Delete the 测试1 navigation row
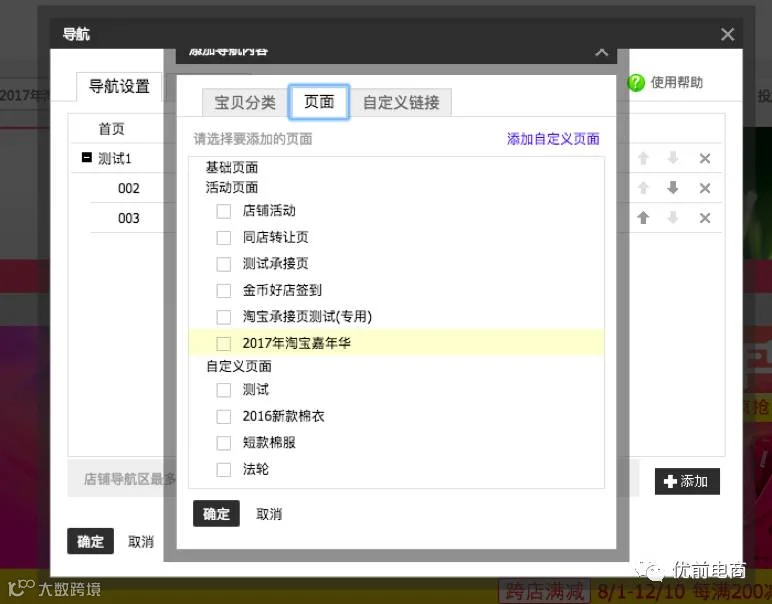The image size is (772, 604). (x=705, y=158)
